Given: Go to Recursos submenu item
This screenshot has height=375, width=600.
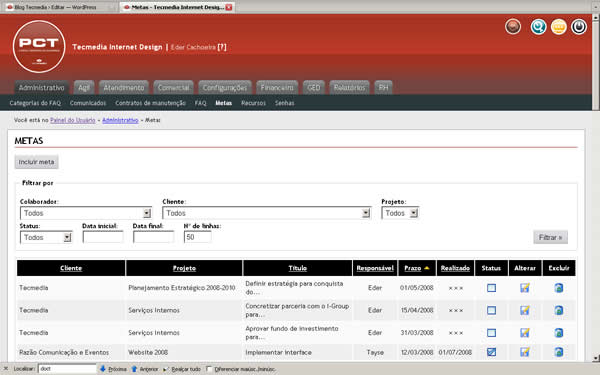Looking at the screenshot, I should (253, 103).
